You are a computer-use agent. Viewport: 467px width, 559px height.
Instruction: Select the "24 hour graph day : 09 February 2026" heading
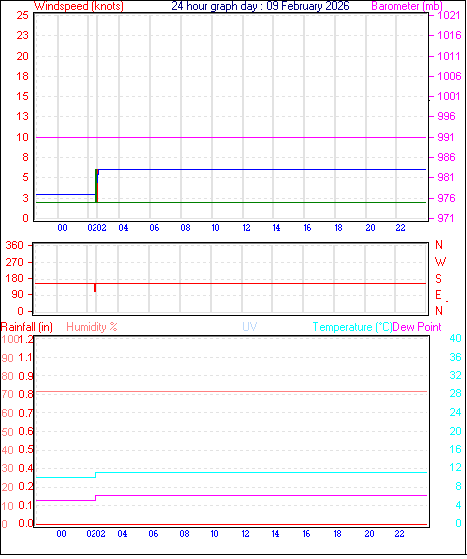coord(260,6)
